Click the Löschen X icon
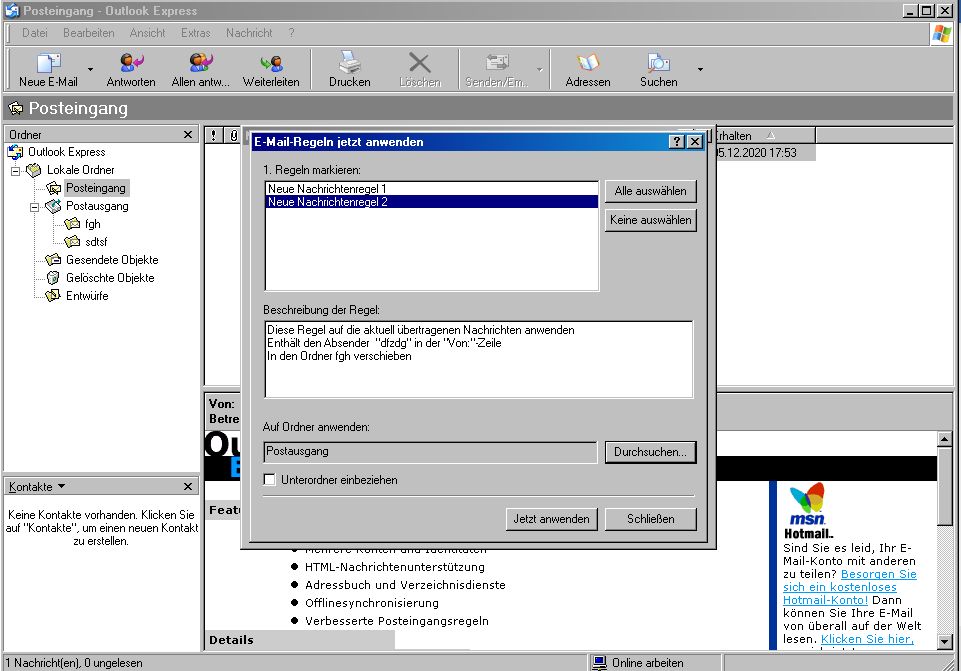 pyautogui.click(x=420, y=63)
